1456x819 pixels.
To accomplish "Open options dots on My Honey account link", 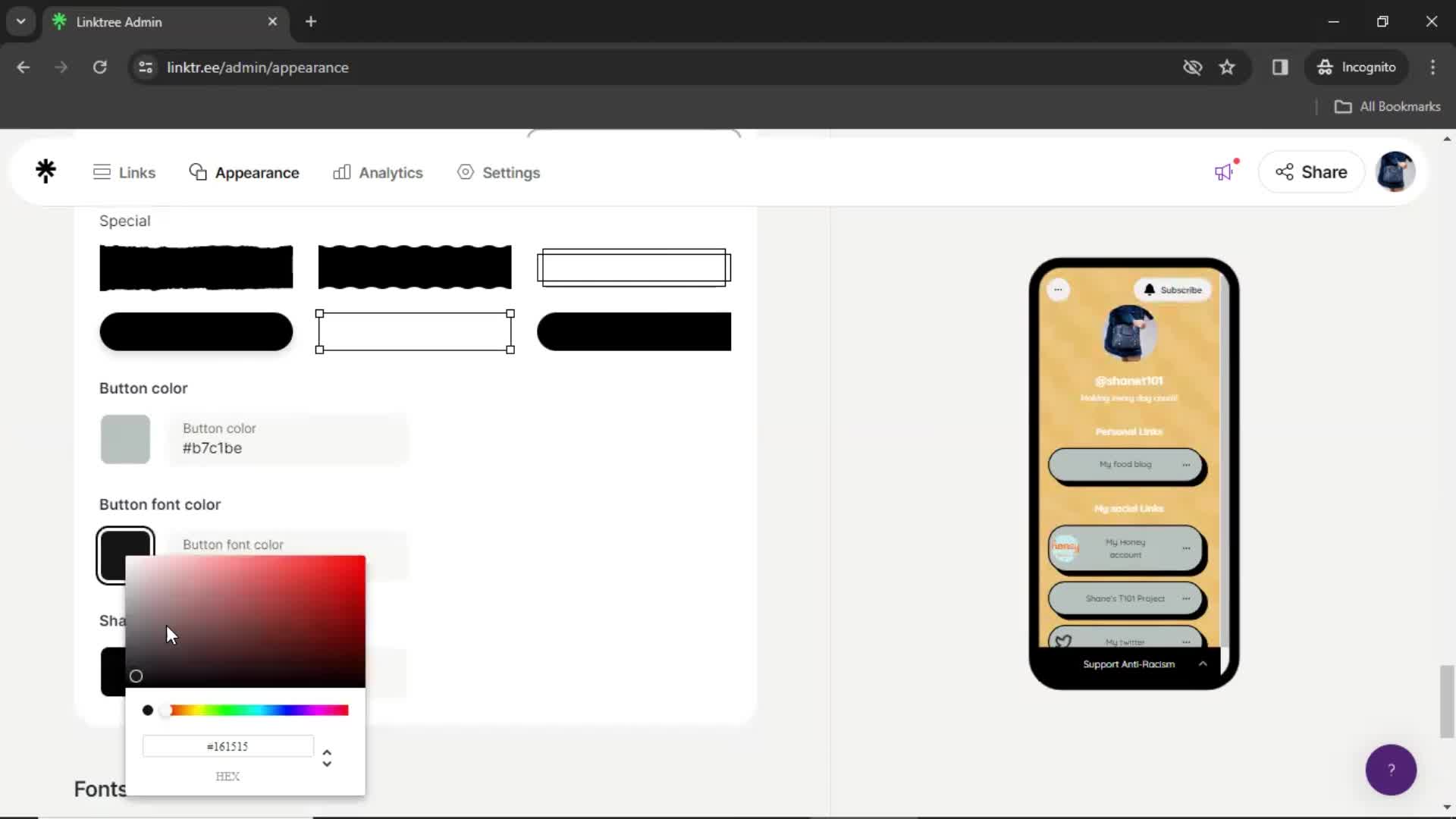I will 1186,548.
